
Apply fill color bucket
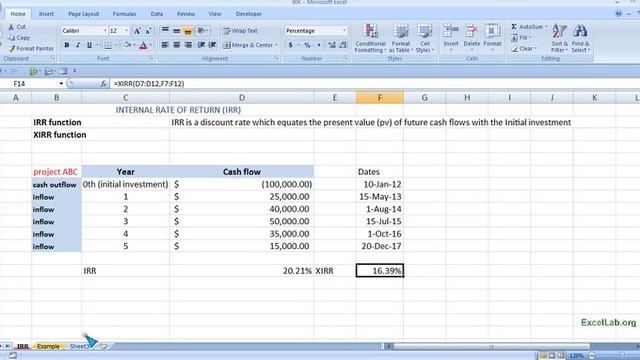127,45
